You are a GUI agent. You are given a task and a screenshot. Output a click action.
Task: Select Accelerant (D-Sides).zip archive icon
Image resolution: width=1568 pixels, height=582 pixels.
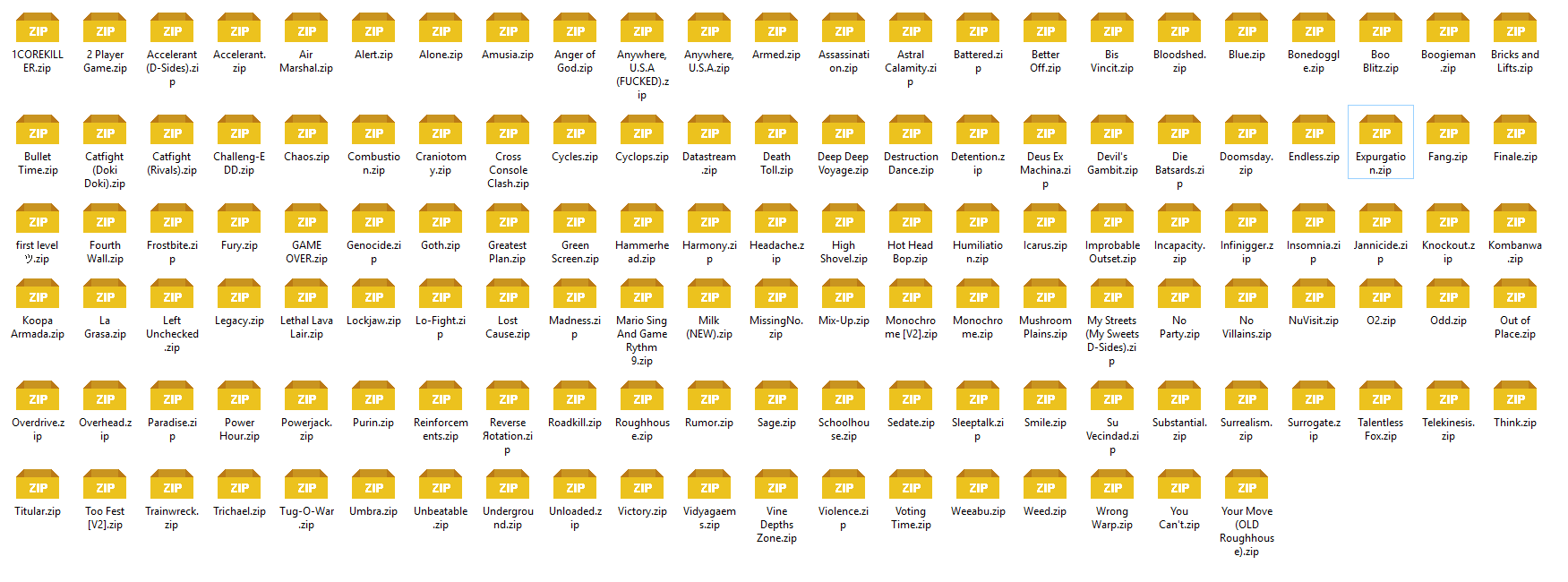coord(172,29)
